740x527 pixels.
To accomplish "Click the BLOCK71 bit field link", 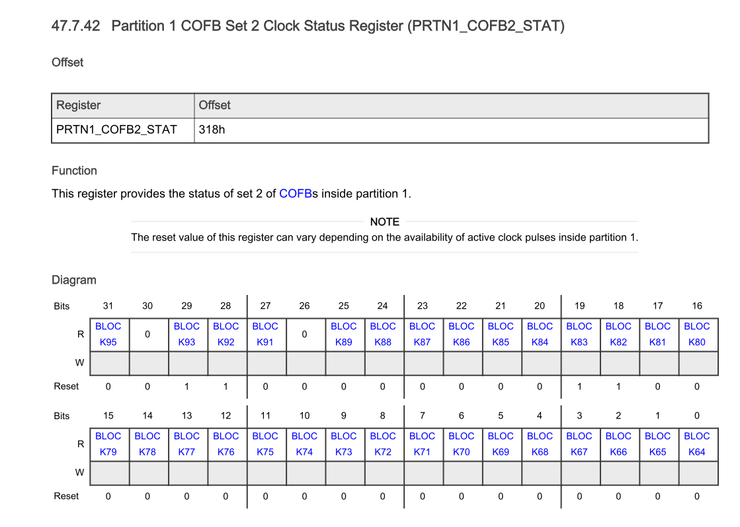I will click(422, 444).
